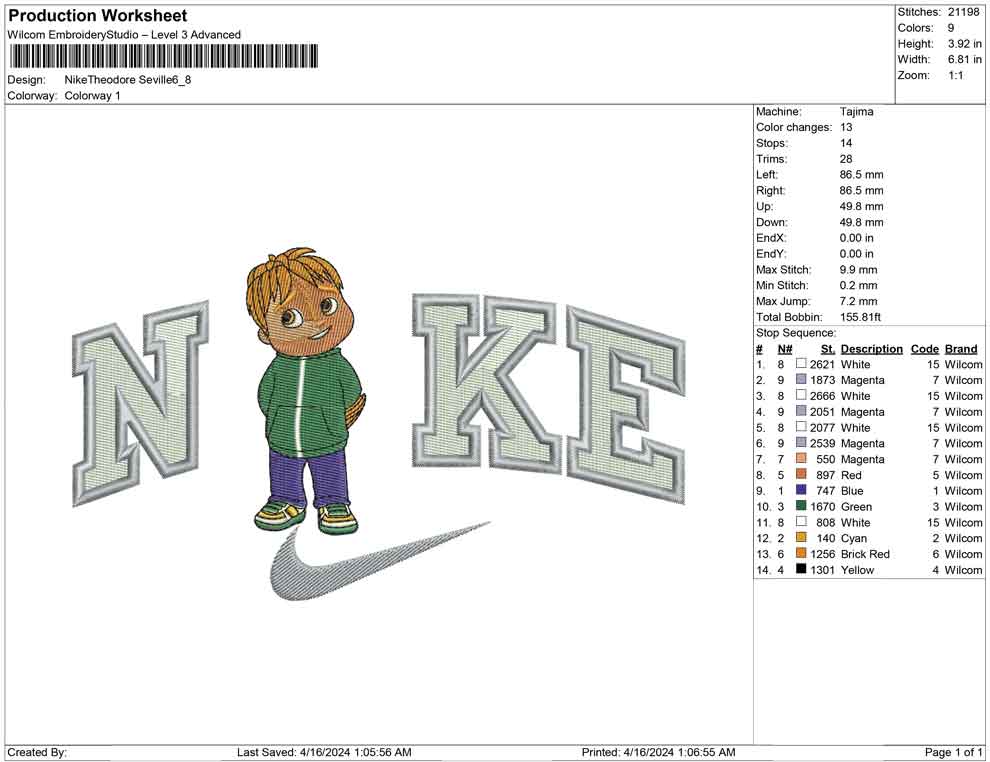Click the white swatch beside 2077 stitches
The image size is (990, 762).
point(801,426)
